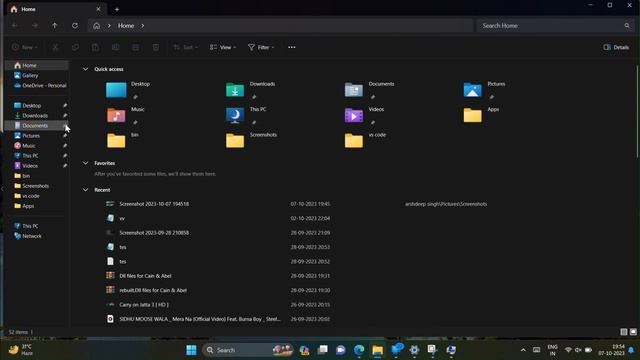Collapse the Favorites section
640x360 pixels.
85,163
